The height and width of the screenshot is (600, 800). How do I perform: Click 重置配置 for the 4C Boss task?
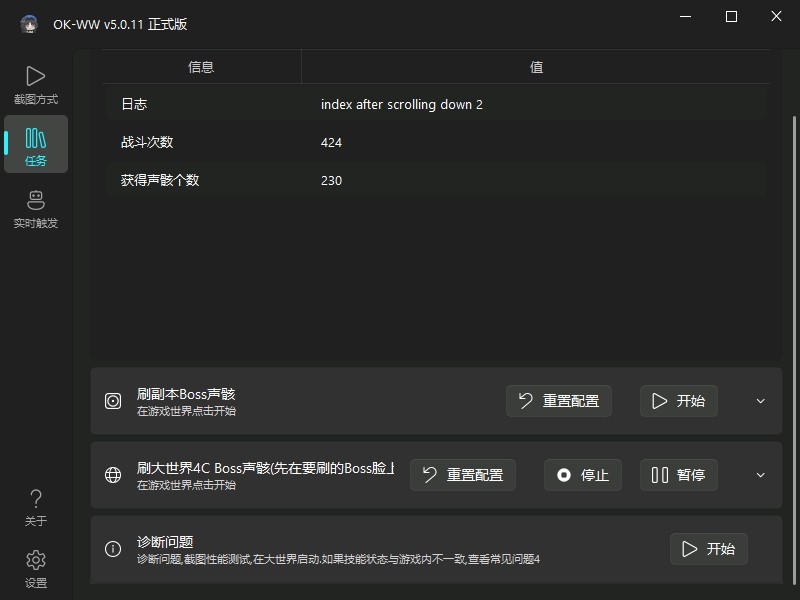(x=462, y=475)
